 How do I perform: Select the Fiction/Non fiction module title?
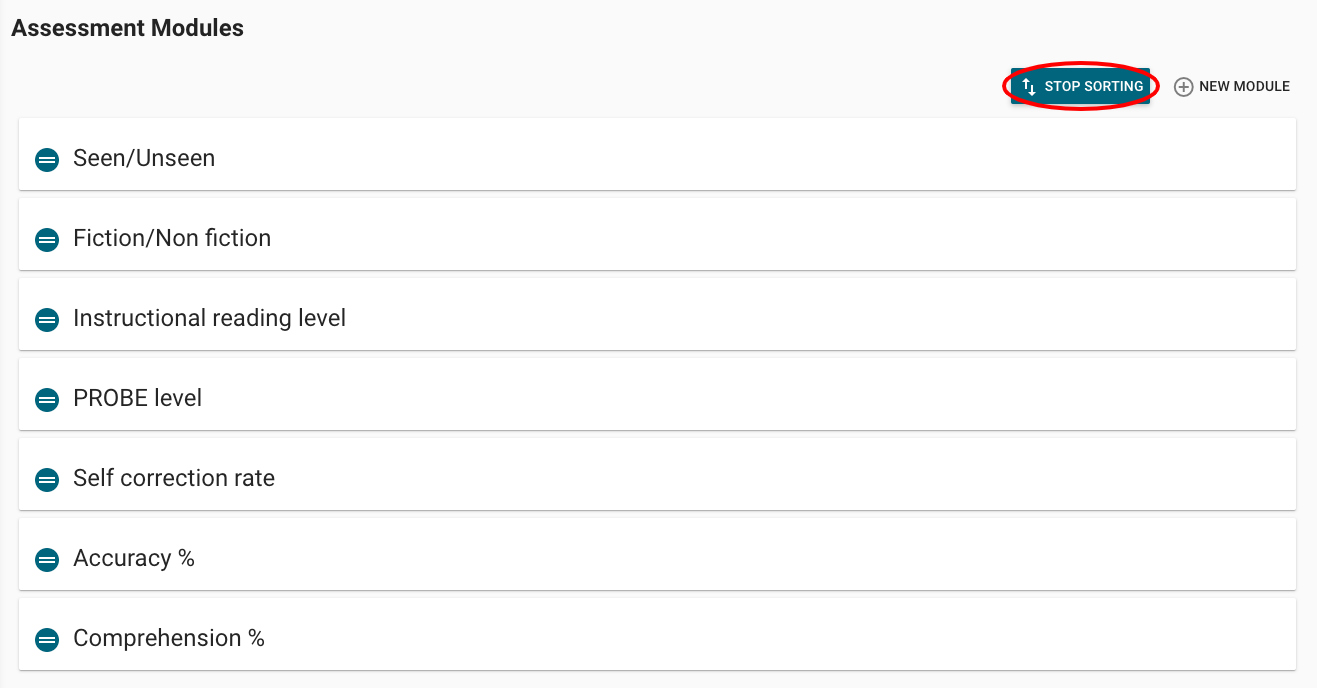[x=172, y=238]
